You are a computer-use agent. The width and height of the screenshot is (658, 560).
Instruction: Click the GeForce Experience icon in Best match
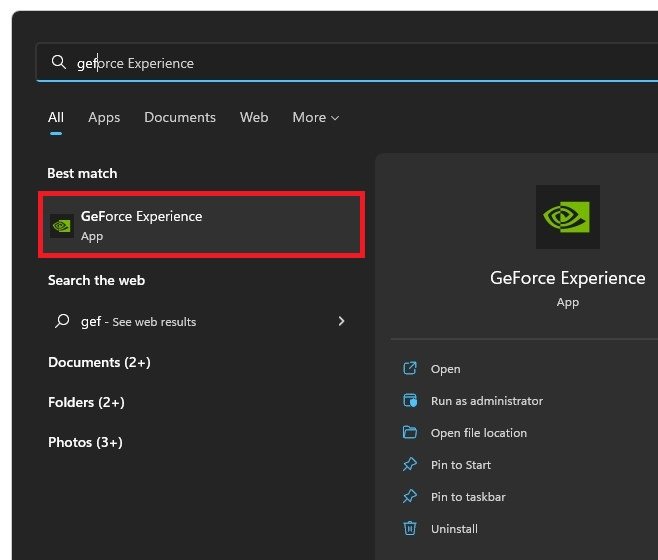[62, 226]
